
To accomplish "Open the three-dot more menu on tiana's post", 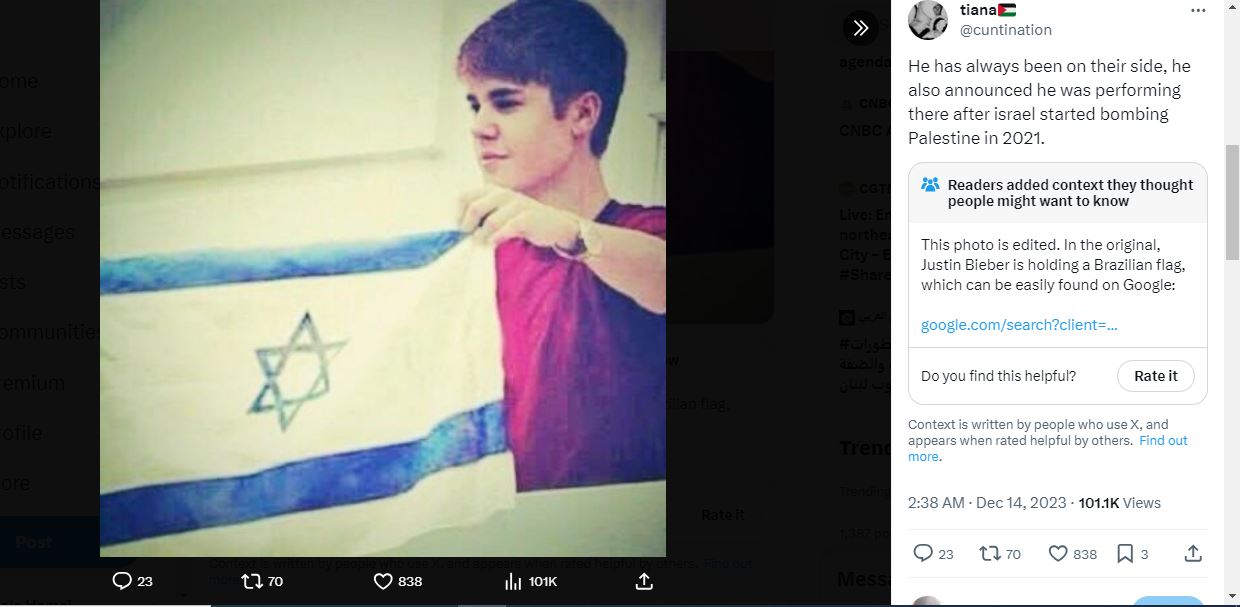I will click(1198, 10).
